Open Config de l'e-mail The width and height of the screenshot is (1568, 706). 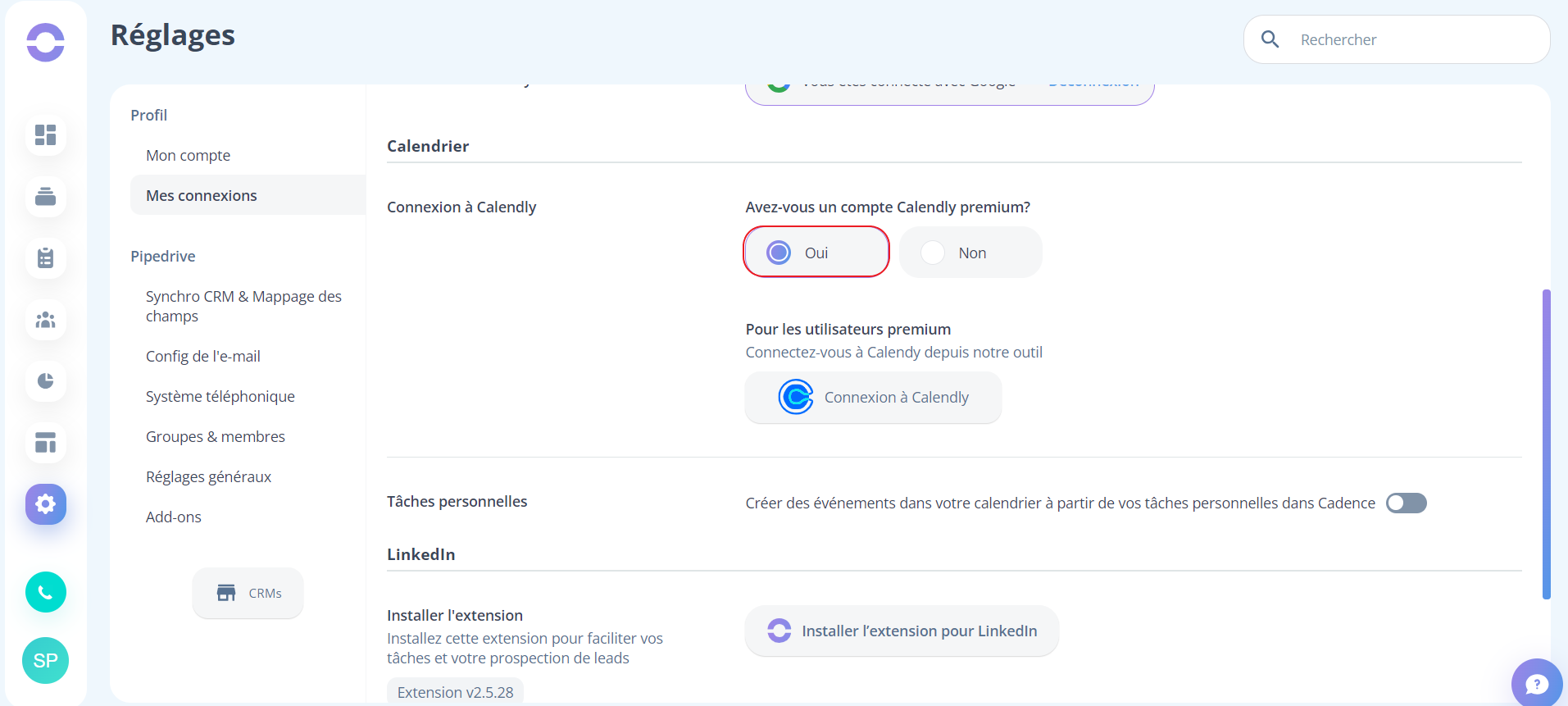tap(203, 356)
